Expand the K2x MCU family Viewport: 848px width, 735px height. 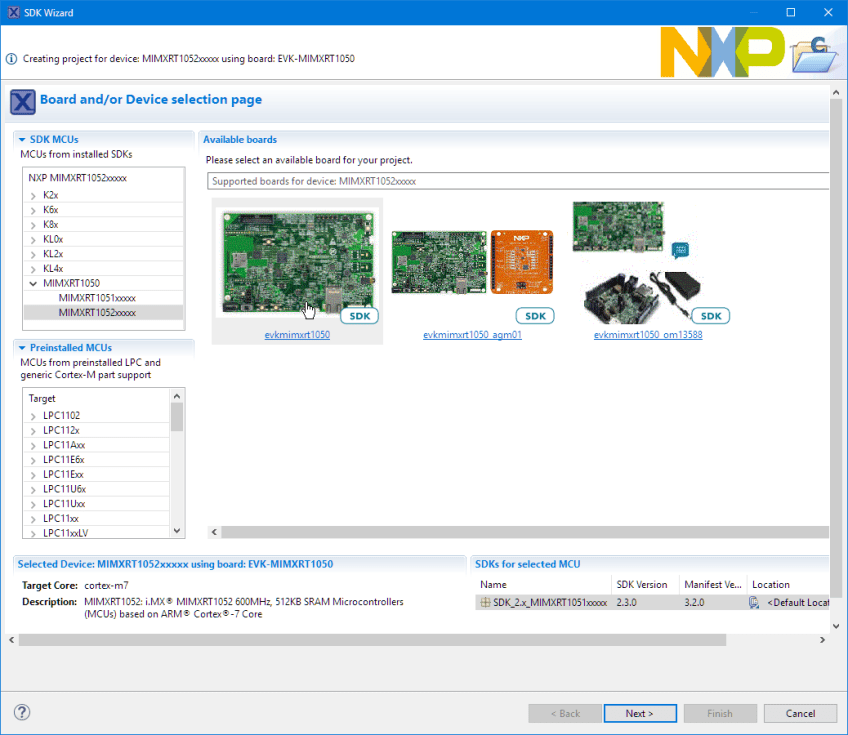point(32,195)
